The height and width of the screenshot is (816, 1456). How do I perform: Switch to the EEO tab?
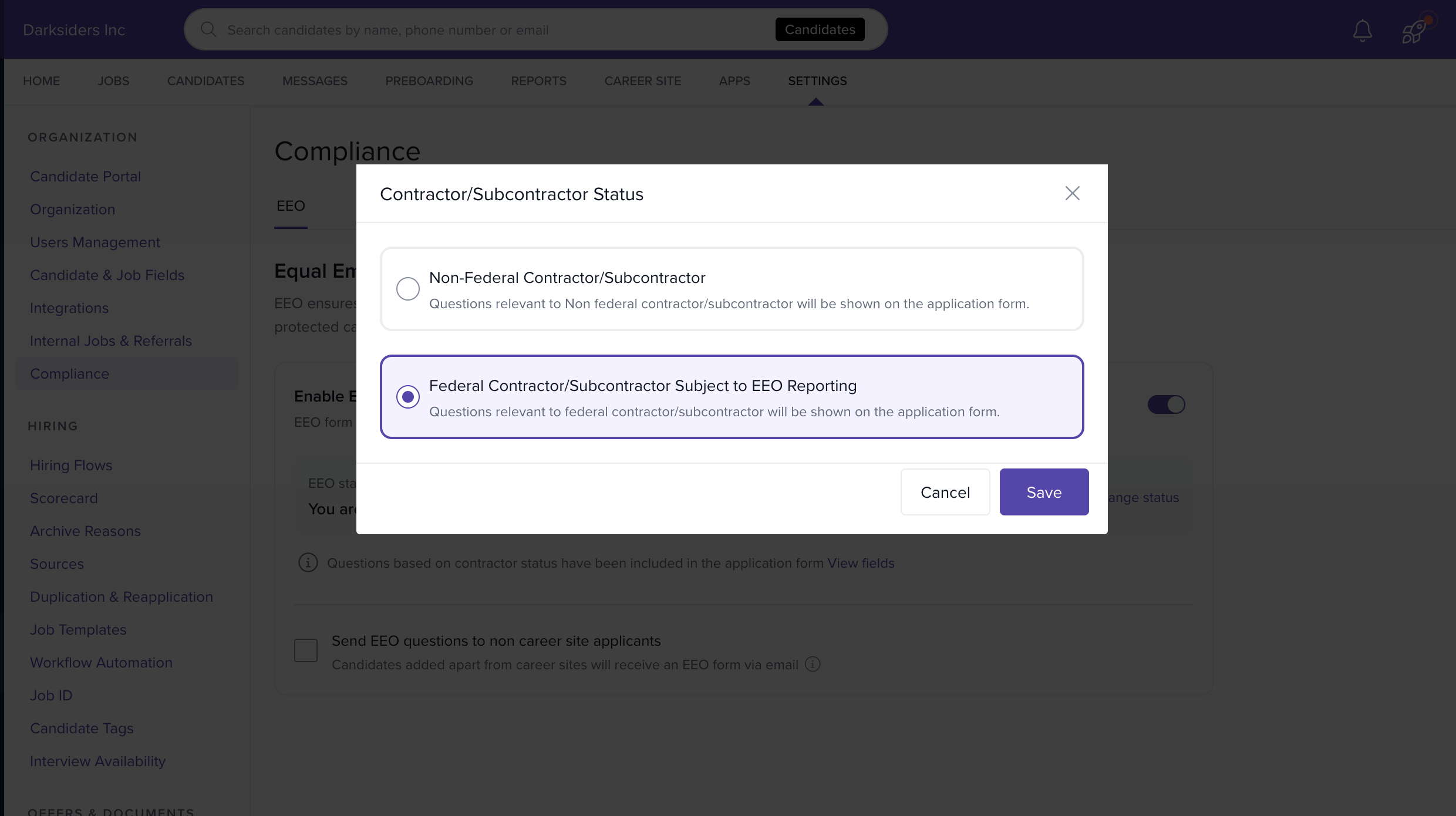tap(291, 206)
